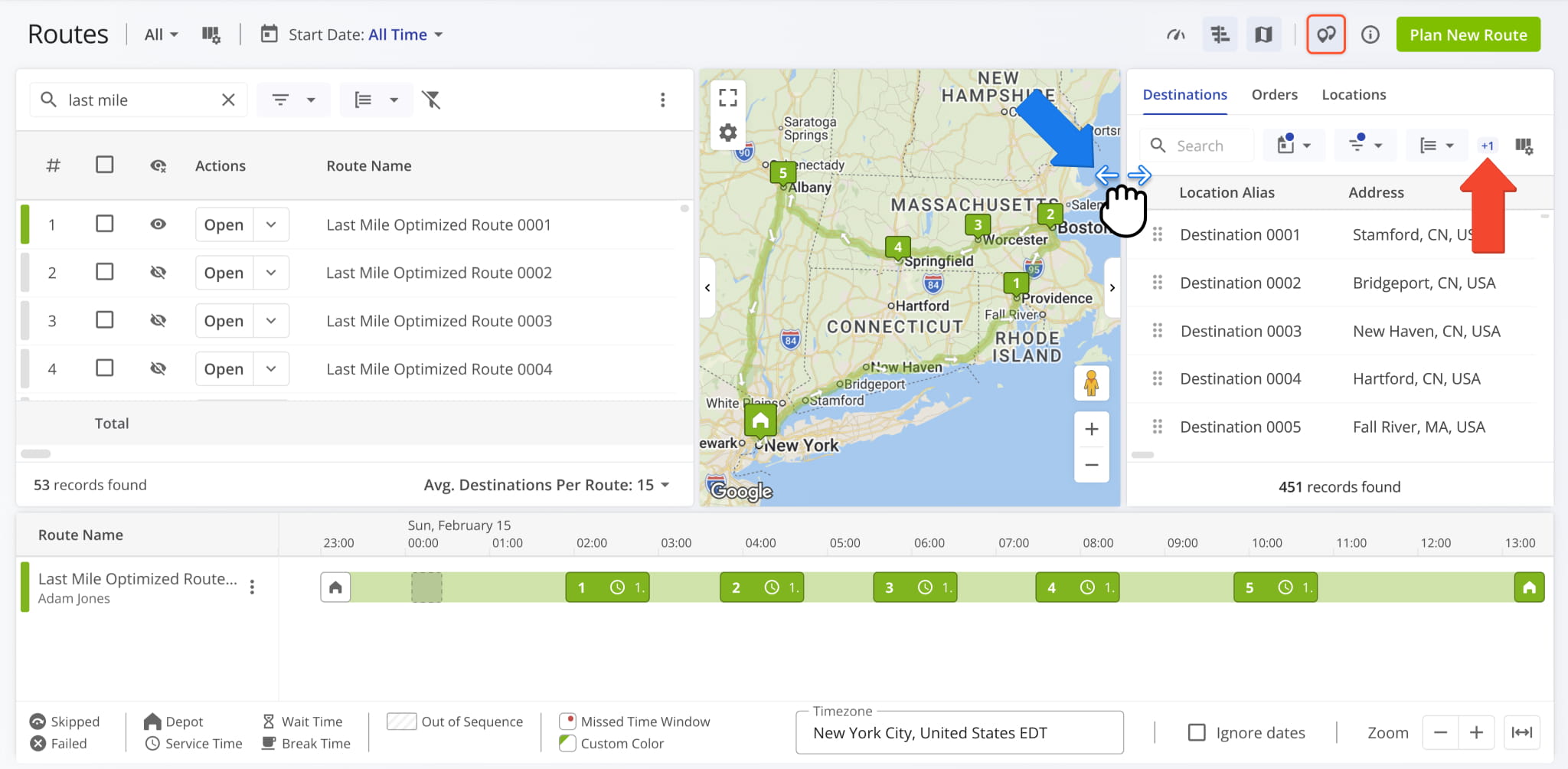Switch to the Orders tab
1568x769 pixels.
click(1274, 94)
